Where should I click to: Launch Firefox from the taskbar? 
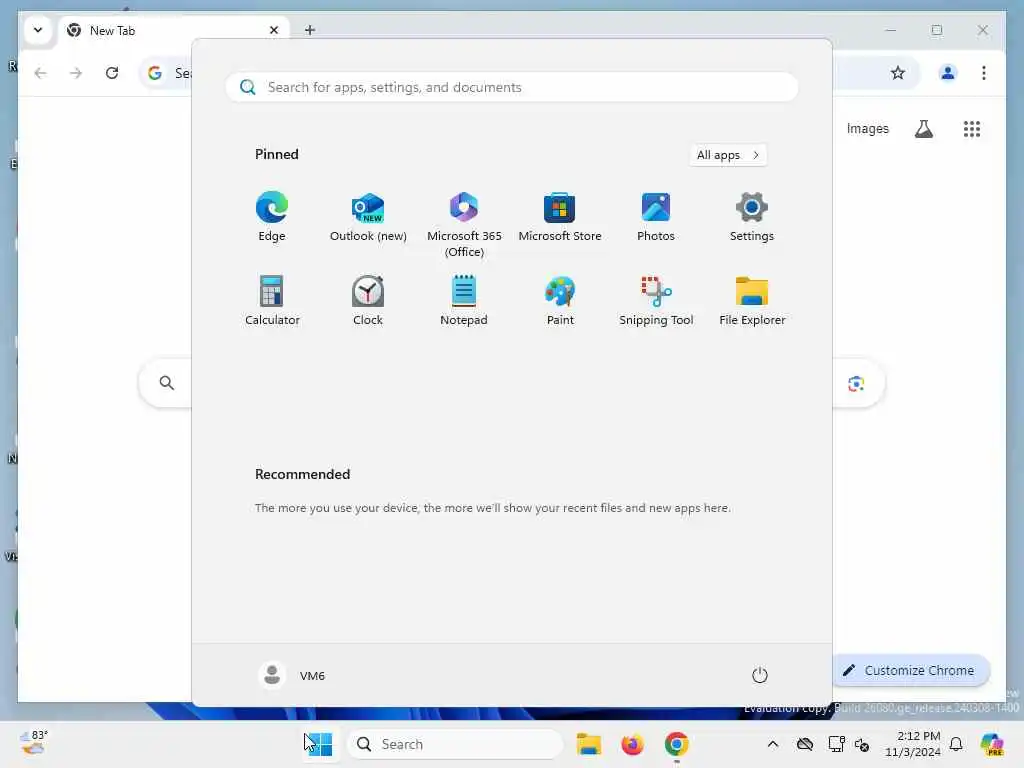coord(632,744)
